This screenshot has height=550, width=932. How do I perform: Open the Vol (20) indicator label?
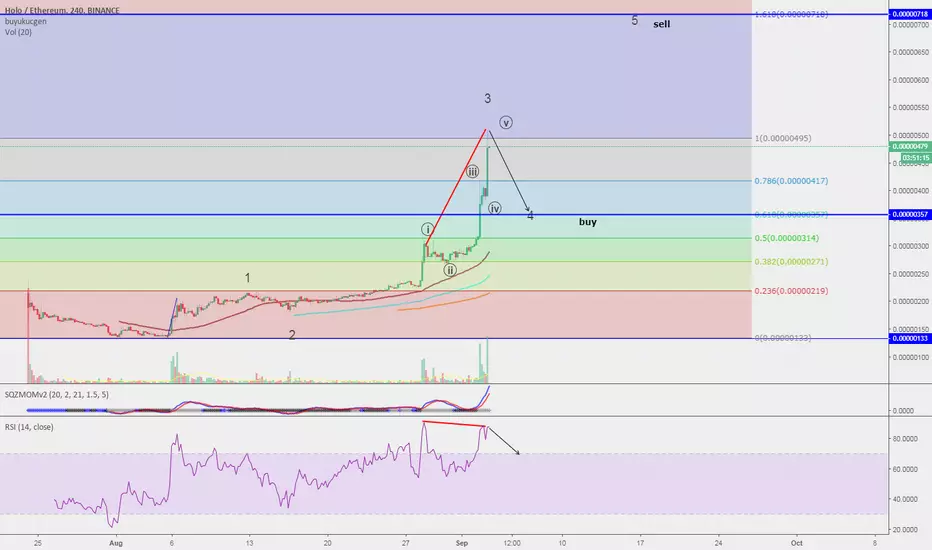pos(18,32)
